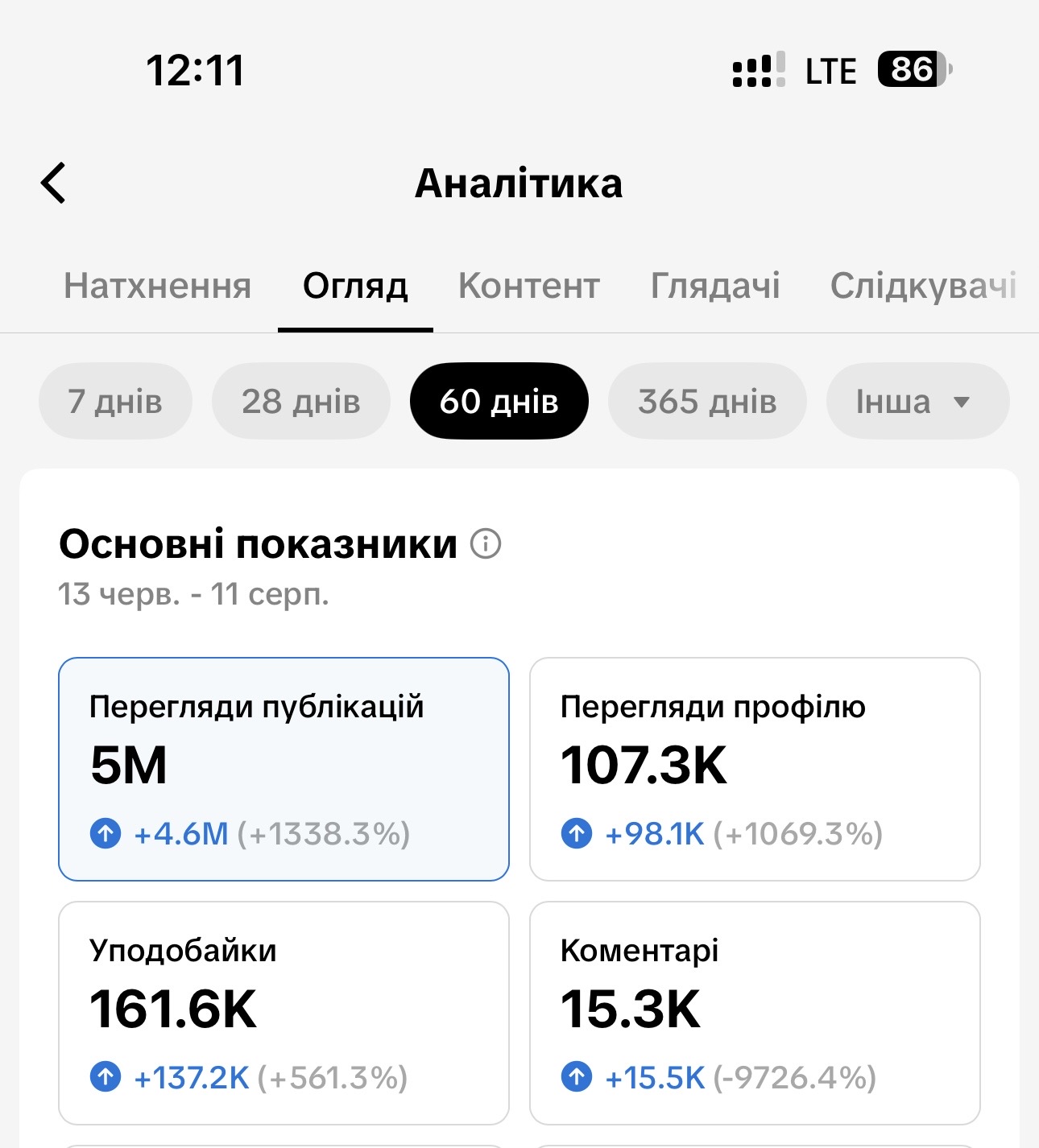
Task: Select the Коментарі metric card
Action: 755,1013
